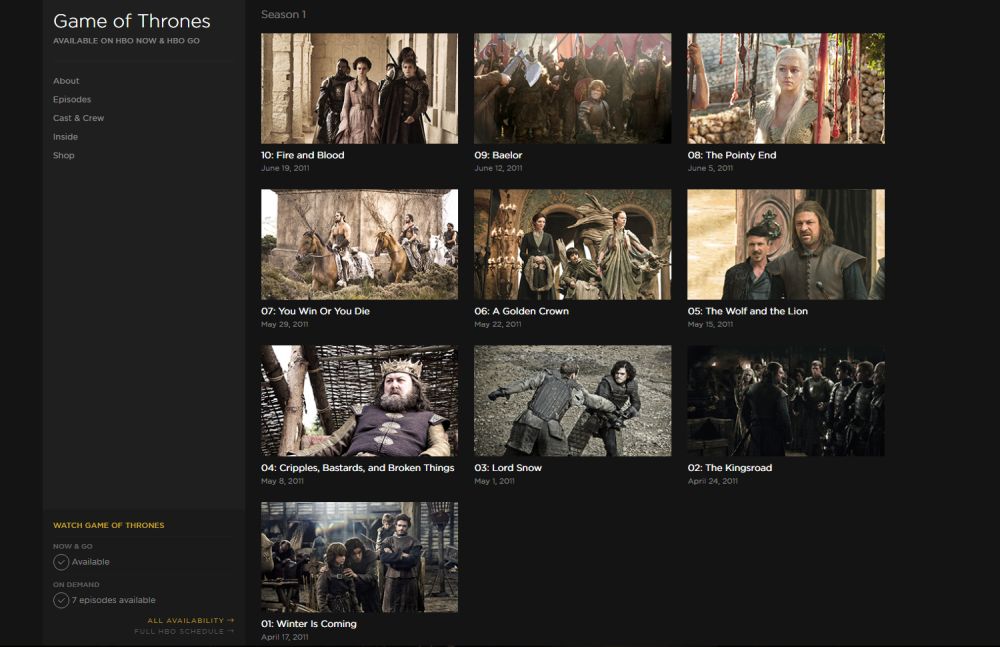The image size is (1000, 647).
Task: Open the Fire and Blood episode thumbnail
Action: pos(359,89)
